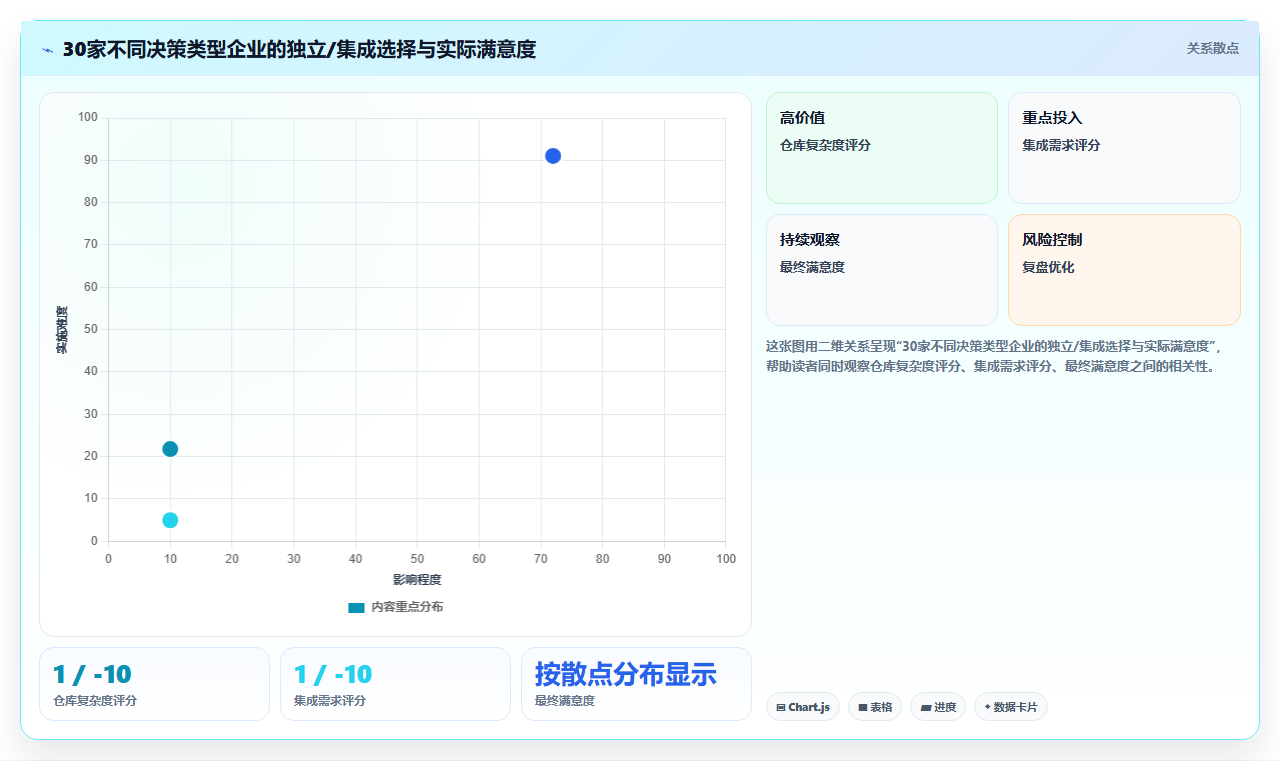Click the 表格 tag chip
This screenshot has width=1280, height=761.
pos(875,707)
